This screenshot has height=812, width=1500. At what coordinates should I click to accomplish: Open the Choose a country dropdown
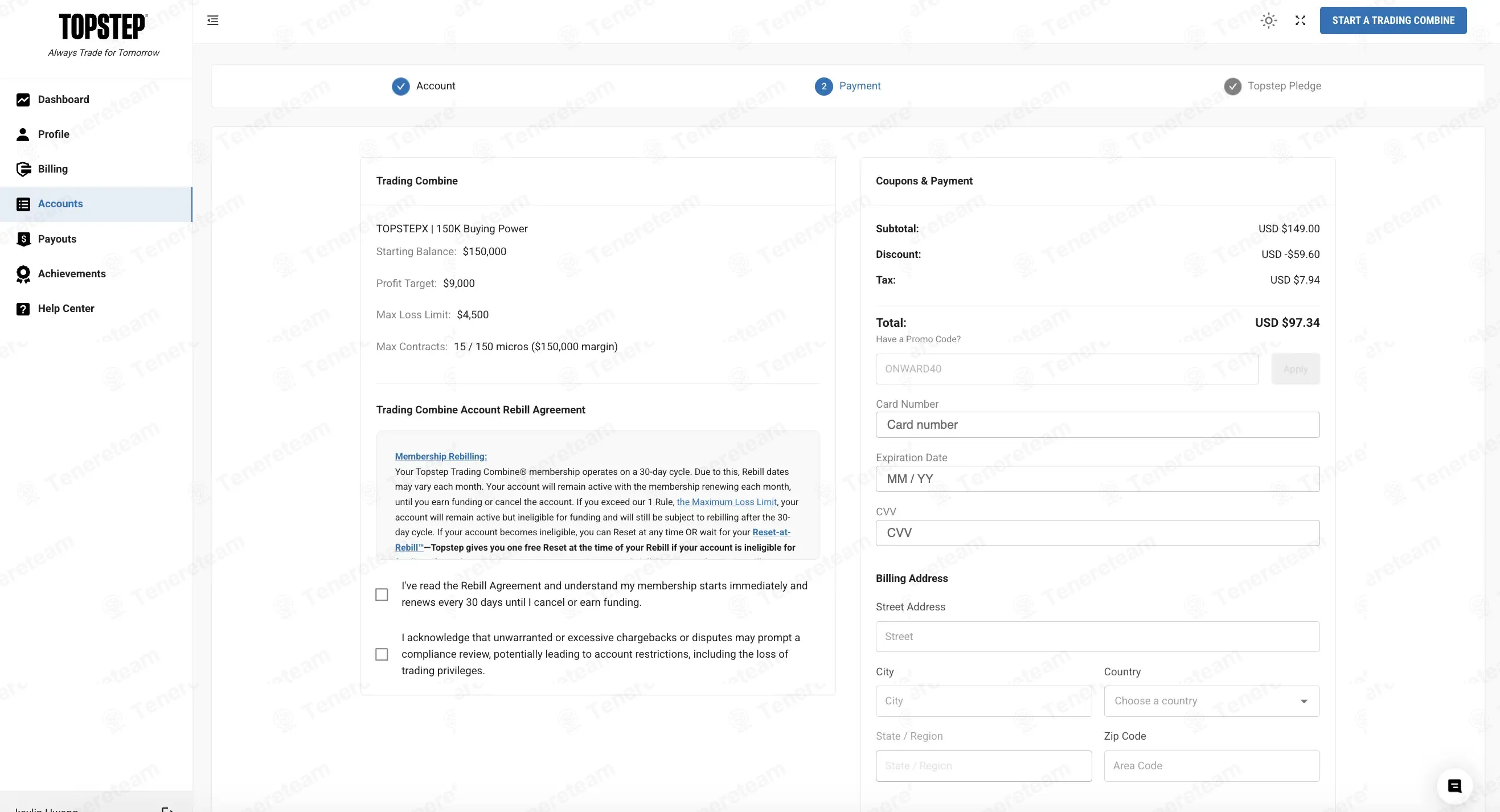[1211, 701]
